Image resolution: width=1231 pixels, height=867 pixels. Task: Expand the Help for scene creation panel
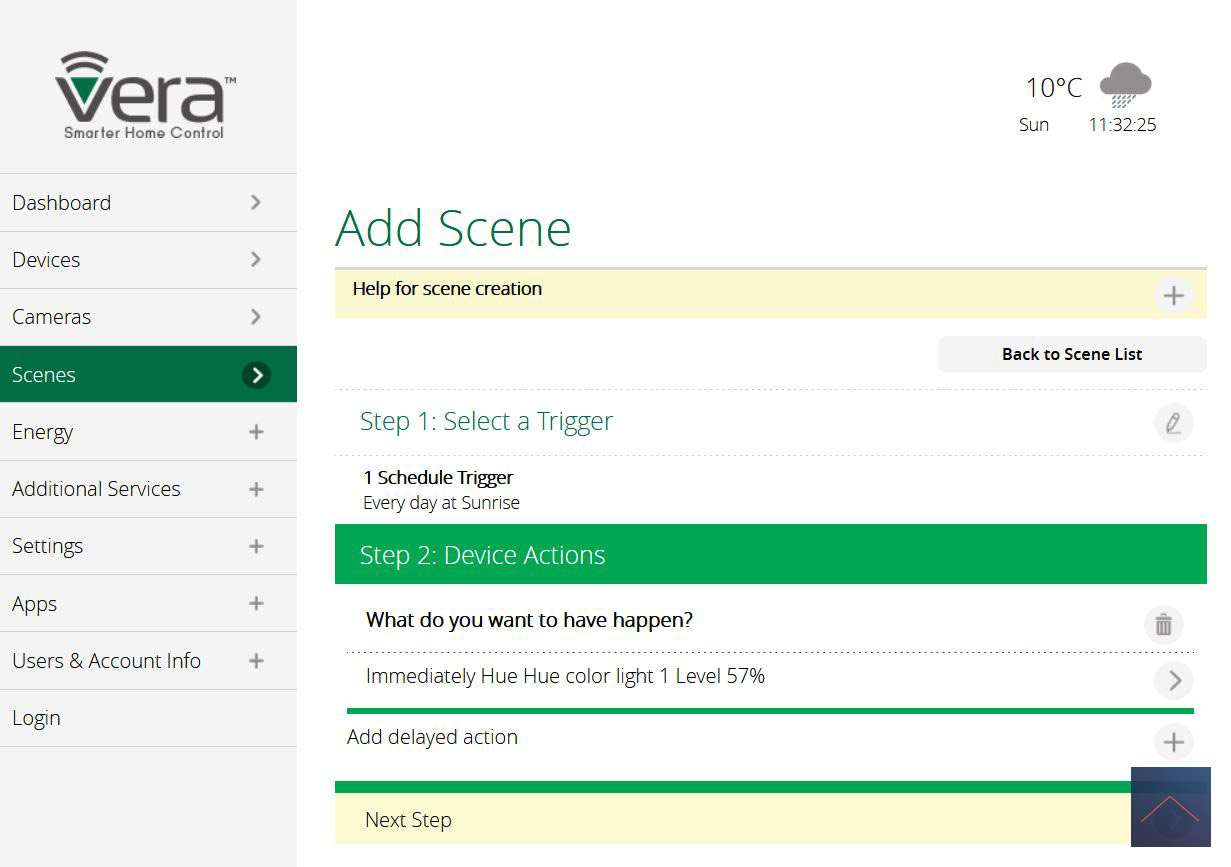pos(1173,296)
